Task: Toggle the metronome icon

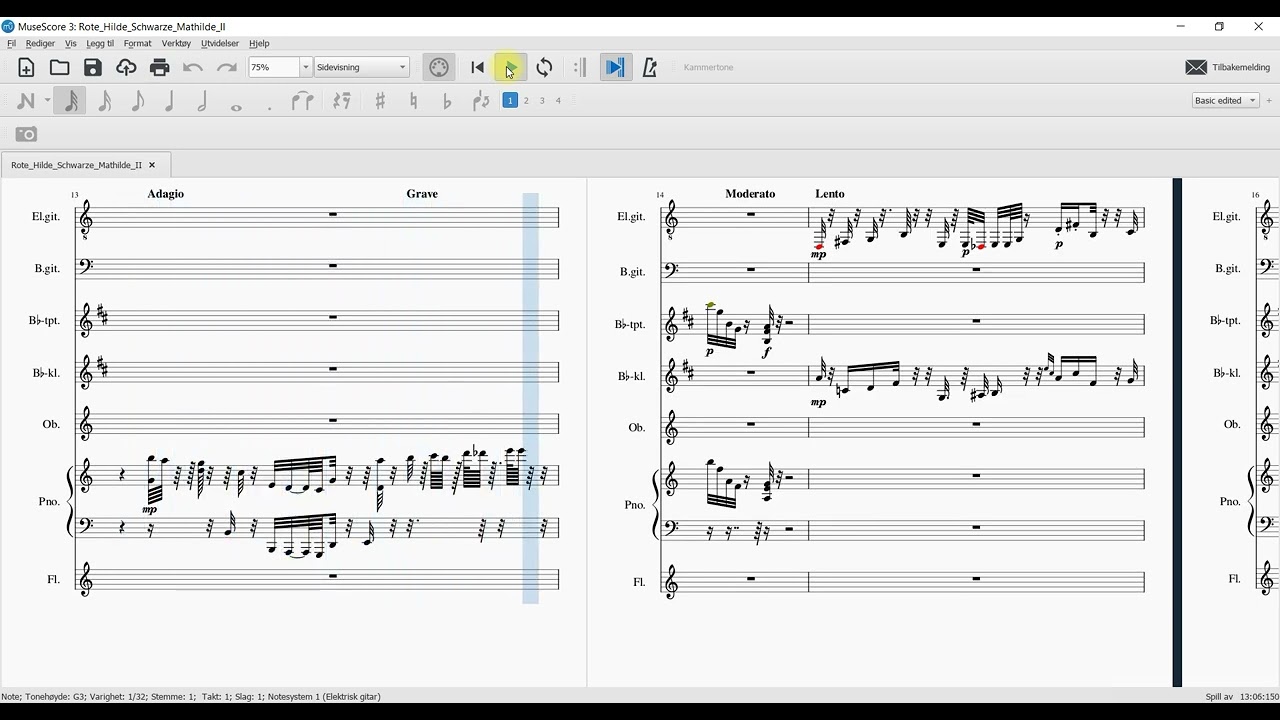Action: [x=650, y=68]
